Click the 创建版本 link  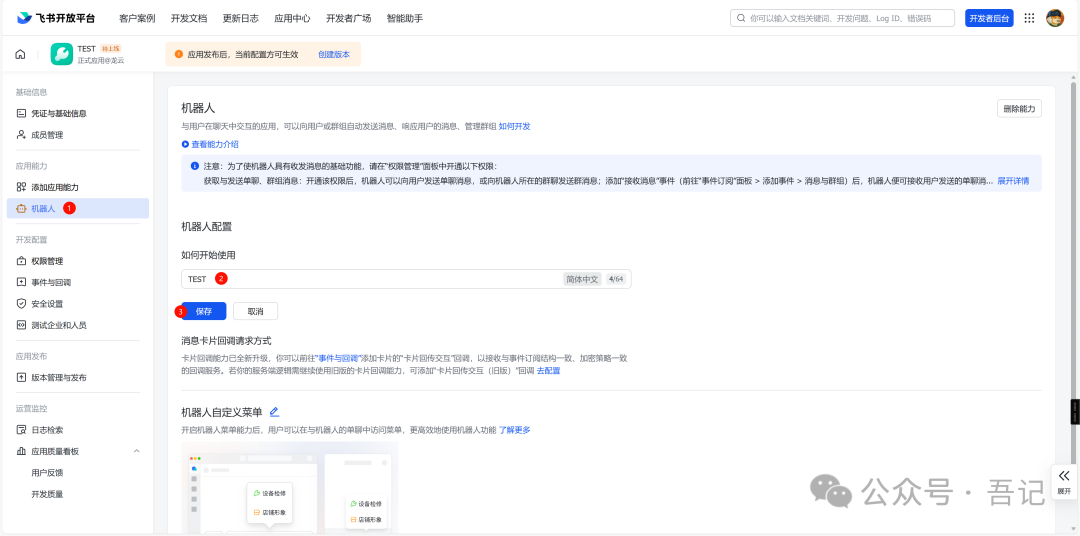tap(334, 54)
